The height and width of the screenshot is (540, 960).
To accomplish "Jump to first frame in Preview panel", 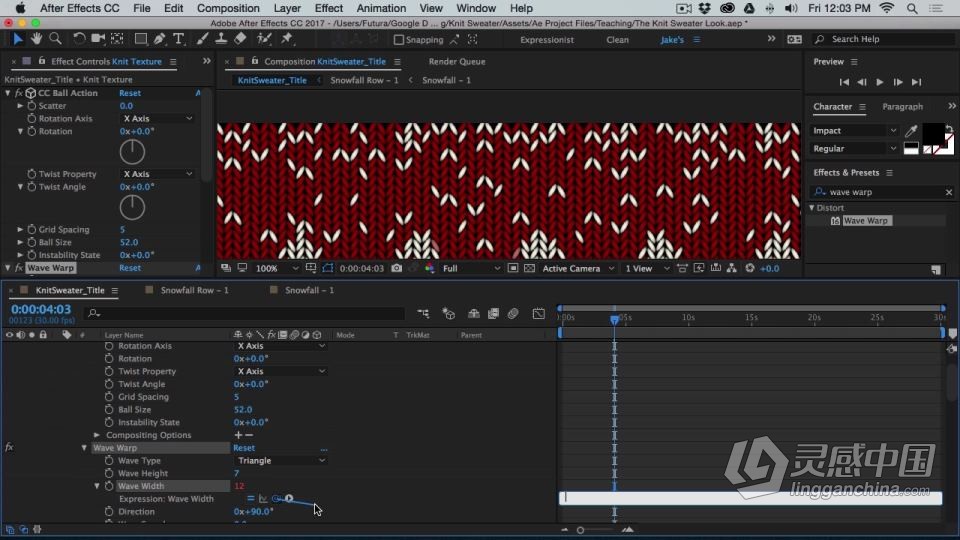I will point(844,82).
